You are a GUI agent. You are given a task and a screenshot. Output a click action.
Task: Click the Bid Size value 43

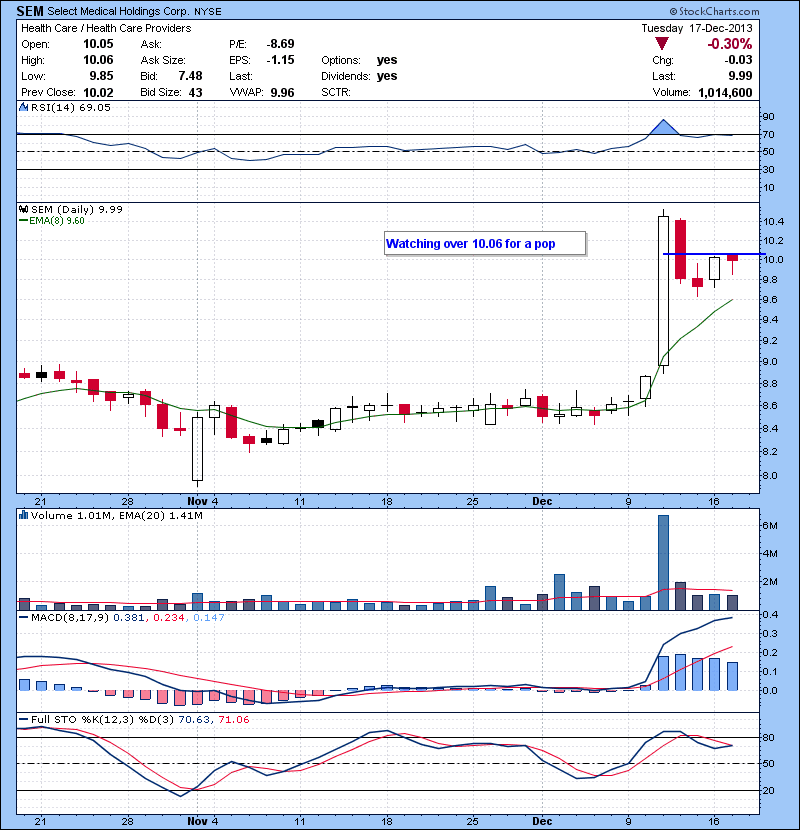[195, 92]
